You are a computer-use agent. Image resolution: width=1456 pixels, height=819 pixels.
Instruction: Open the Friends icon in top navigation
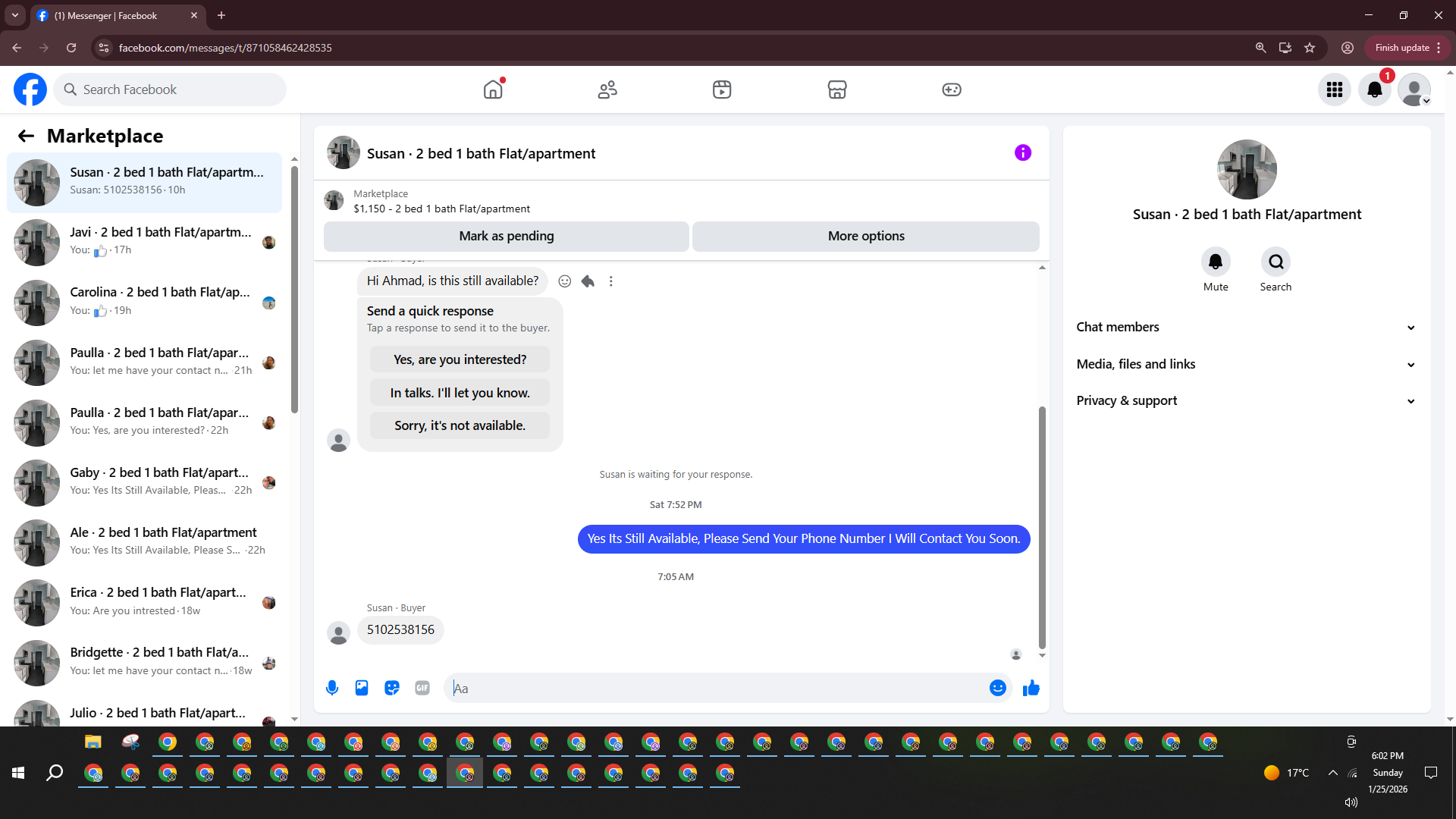click(607, 89)
